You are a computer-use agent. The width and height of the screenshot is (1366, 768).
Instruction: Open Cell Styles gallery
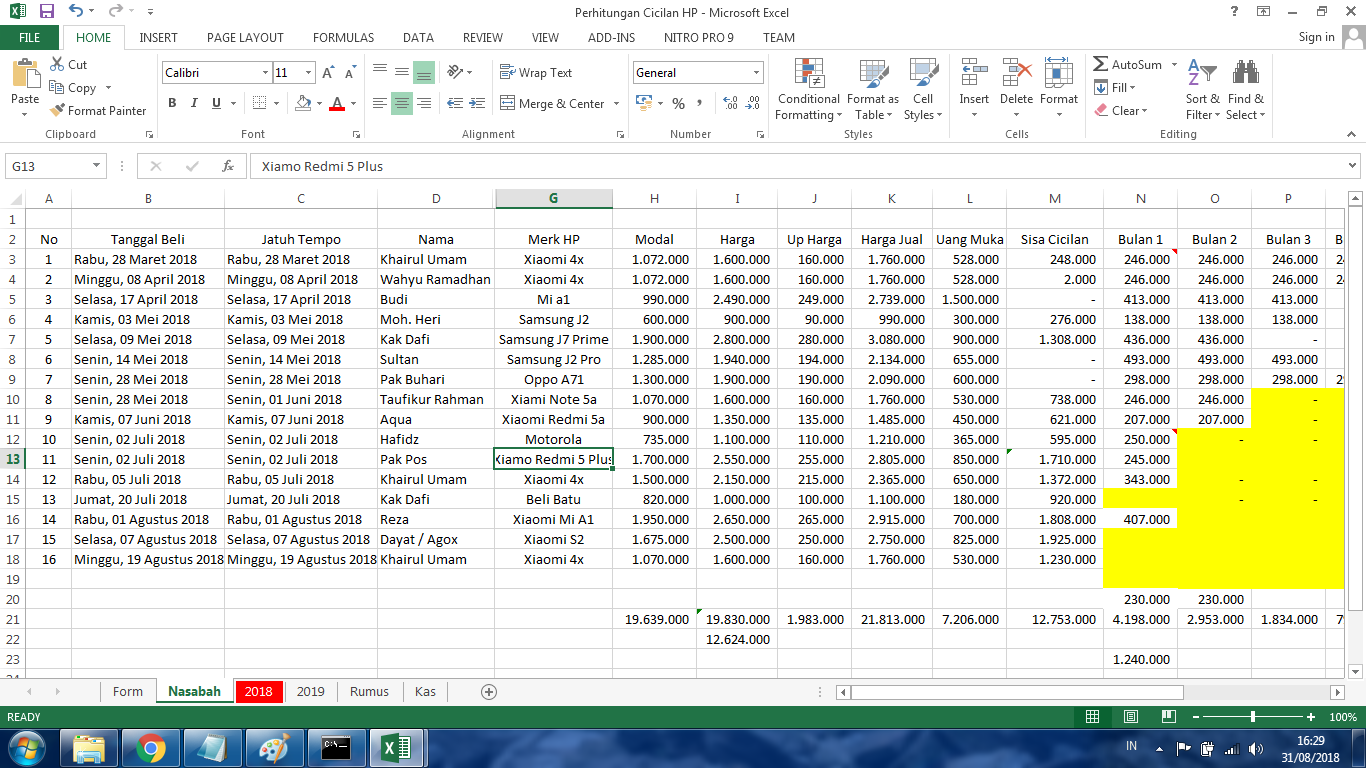[x=923, y=90]
